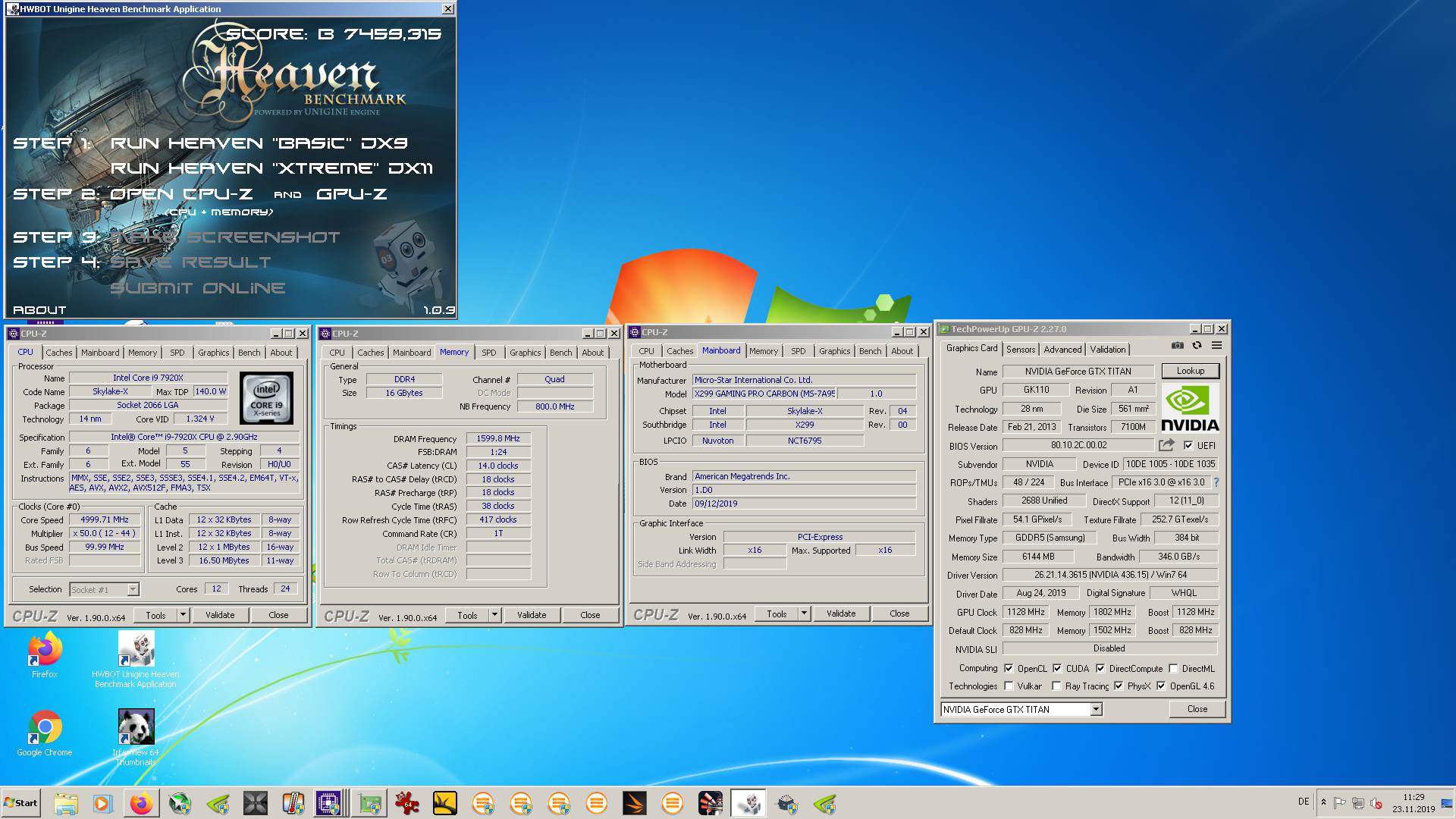Screen dimensions: 1456x819
Task: Click the GPU name field in GPU-Z
Action: (x=1078, y=371)
